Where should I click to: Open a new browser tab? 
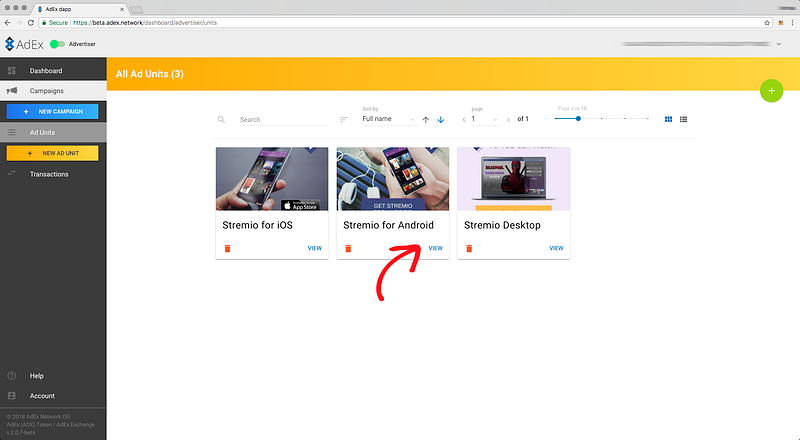click(x=136, y=9)
